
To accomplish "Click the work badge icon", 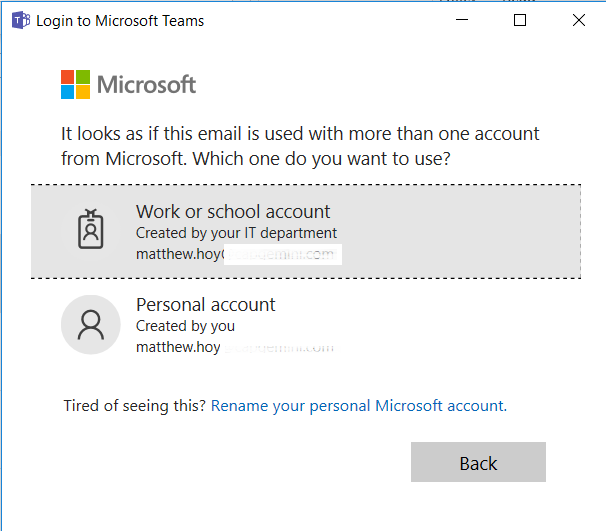I will 91,229.
